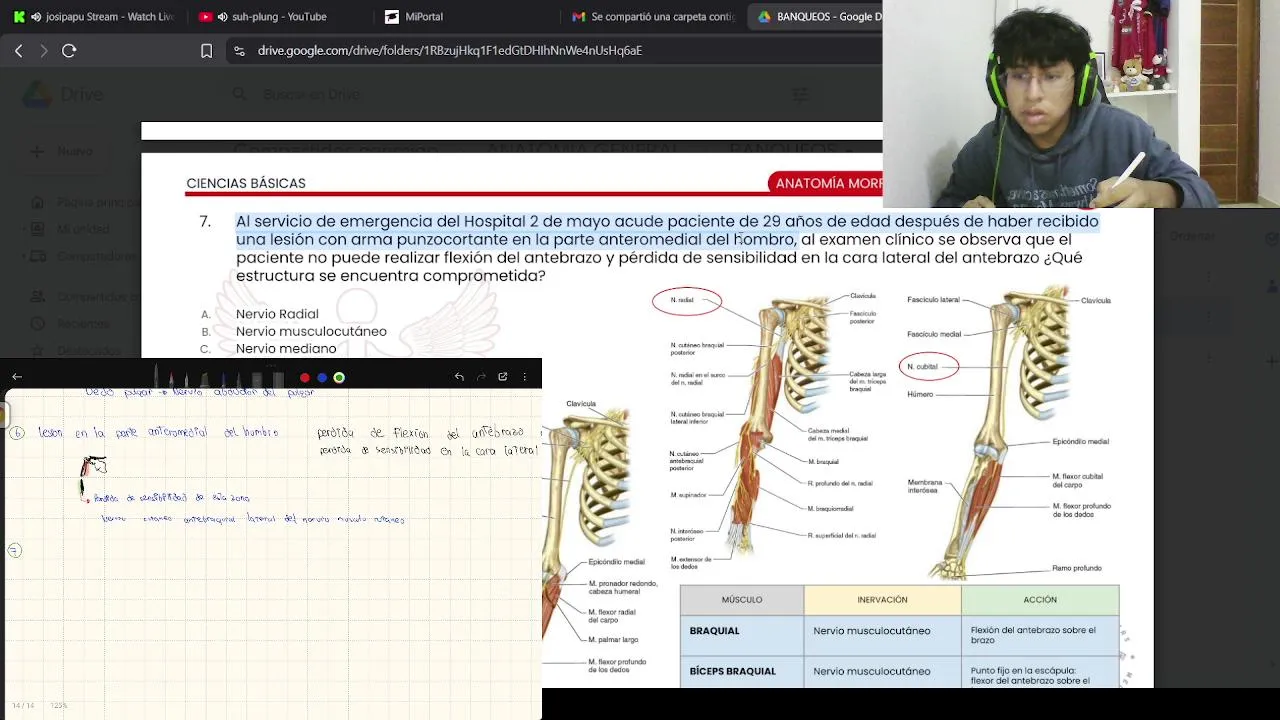Click the 'ACCIÓN' table header

pos(1040,600)
